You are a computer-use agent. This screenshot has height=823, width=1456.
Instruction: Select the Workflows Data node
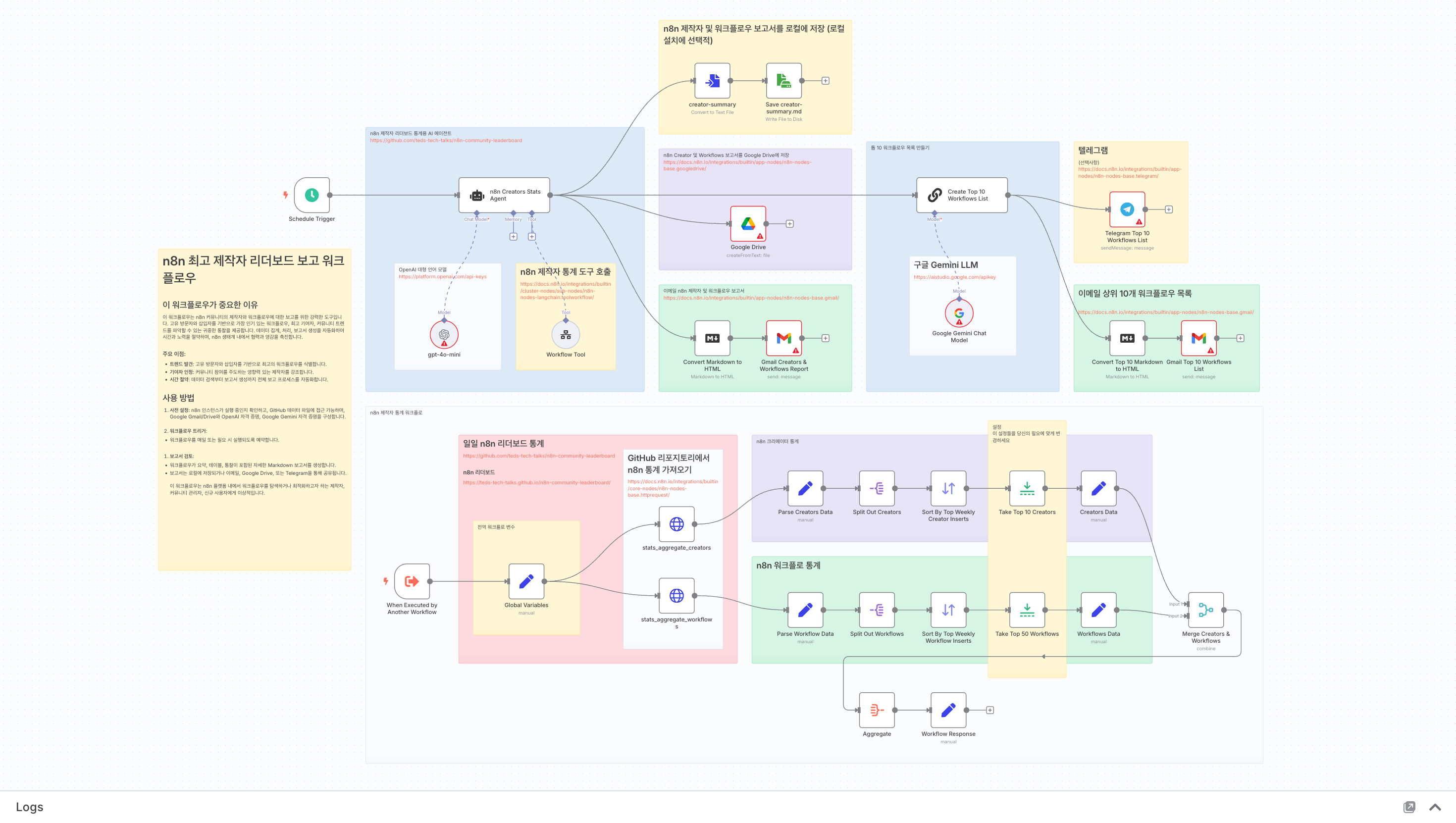click(1099, 610)
